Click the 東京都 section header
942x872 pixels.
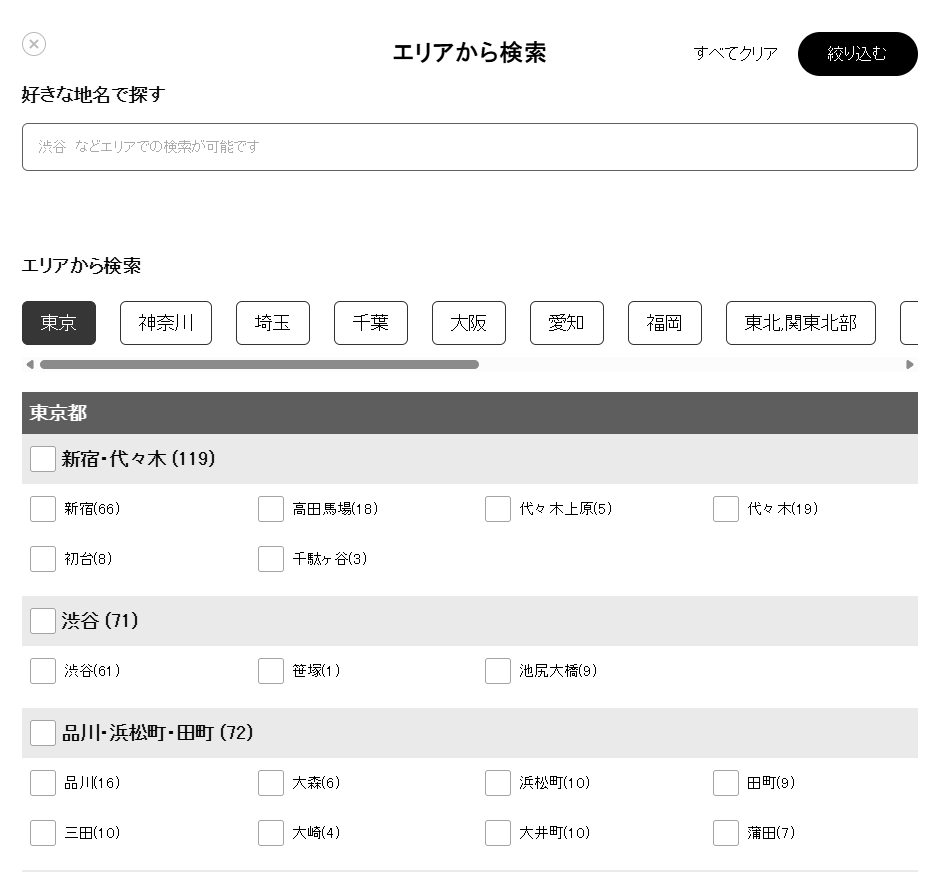point(470,413)
